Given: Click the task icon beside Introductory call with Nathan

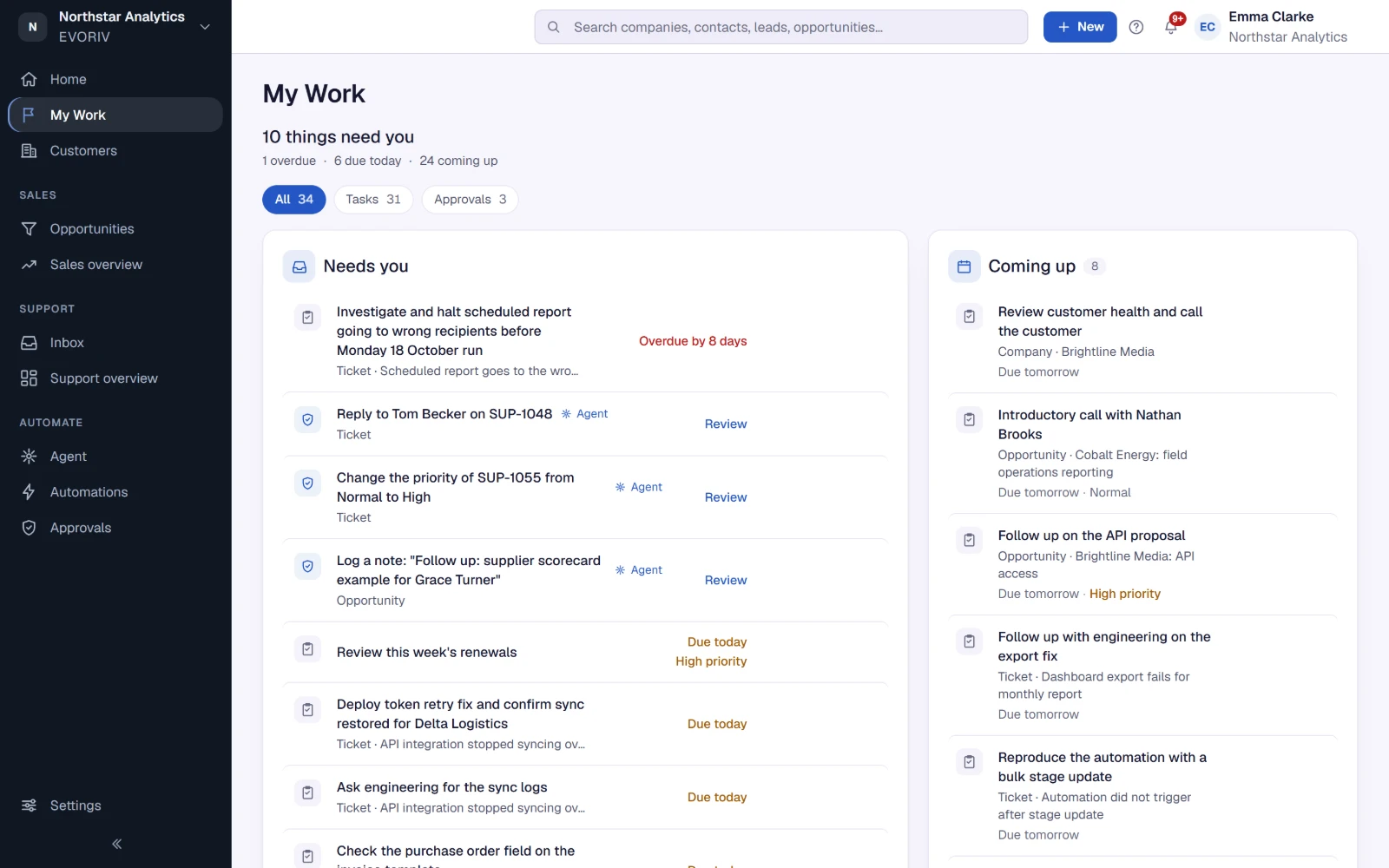Looking at the screenshot, I should [x=970, y=419].
